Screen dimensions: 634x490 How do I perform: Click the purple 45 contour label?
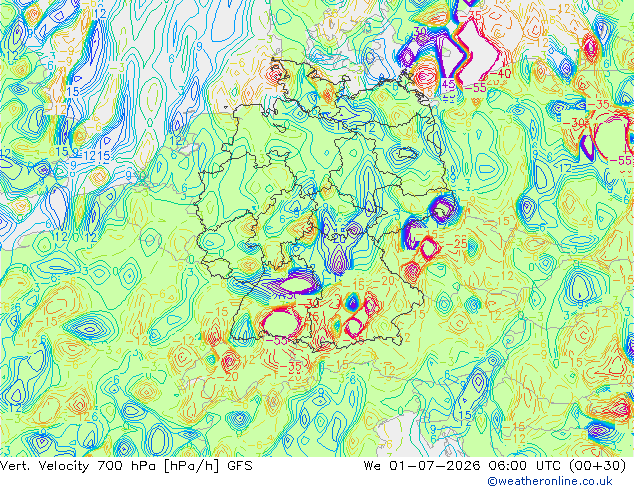pyautogui.click(x=448, y=84)
